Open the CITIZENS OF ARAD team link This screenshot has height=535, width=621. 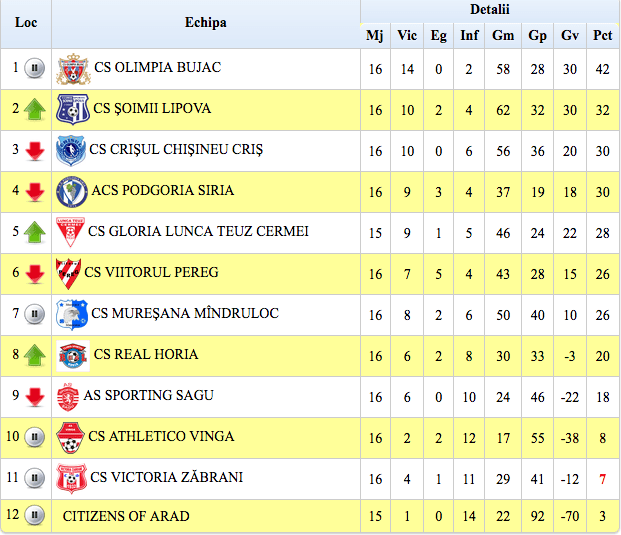[x=126, y=516]
